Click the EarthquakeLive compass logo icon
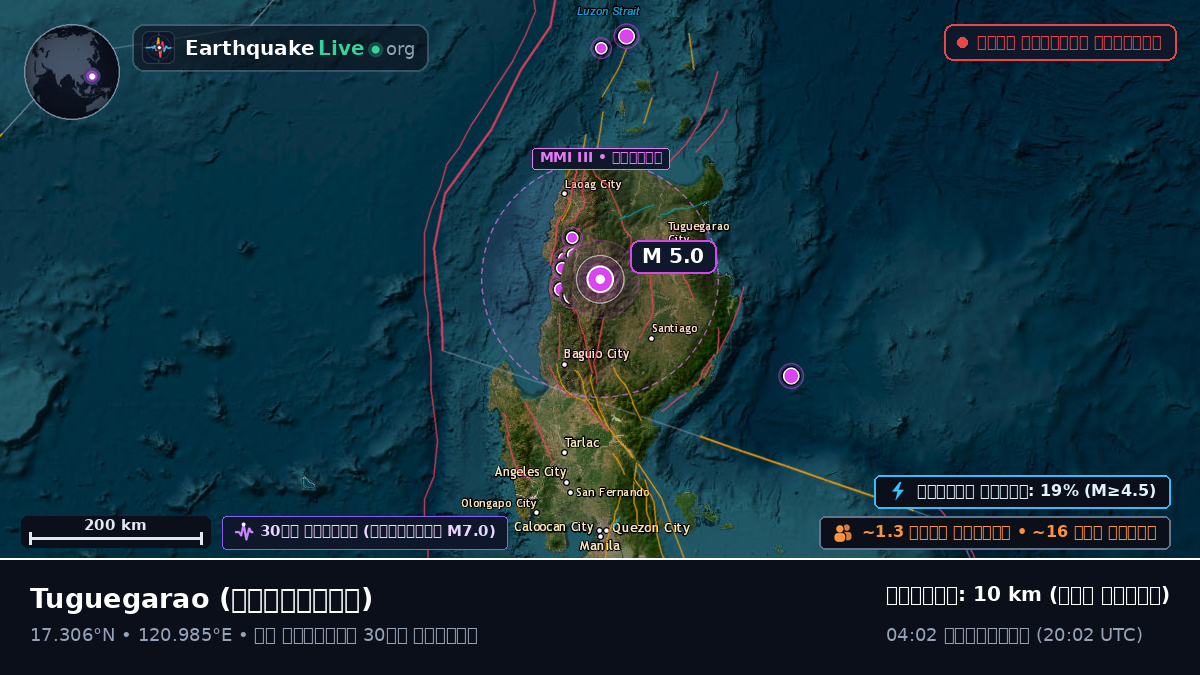This screenshot has width=1200, height=675. (x=158, y=48)
